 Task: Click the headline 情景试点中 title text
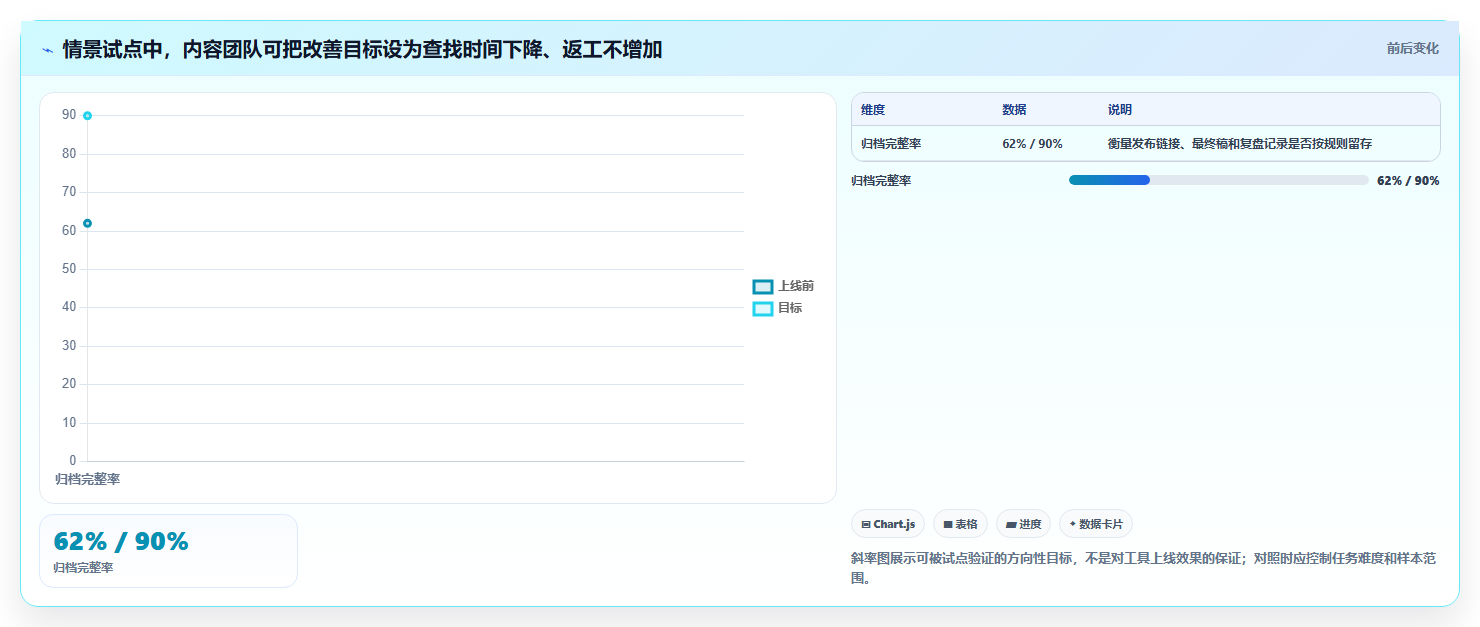click(362, 49)
